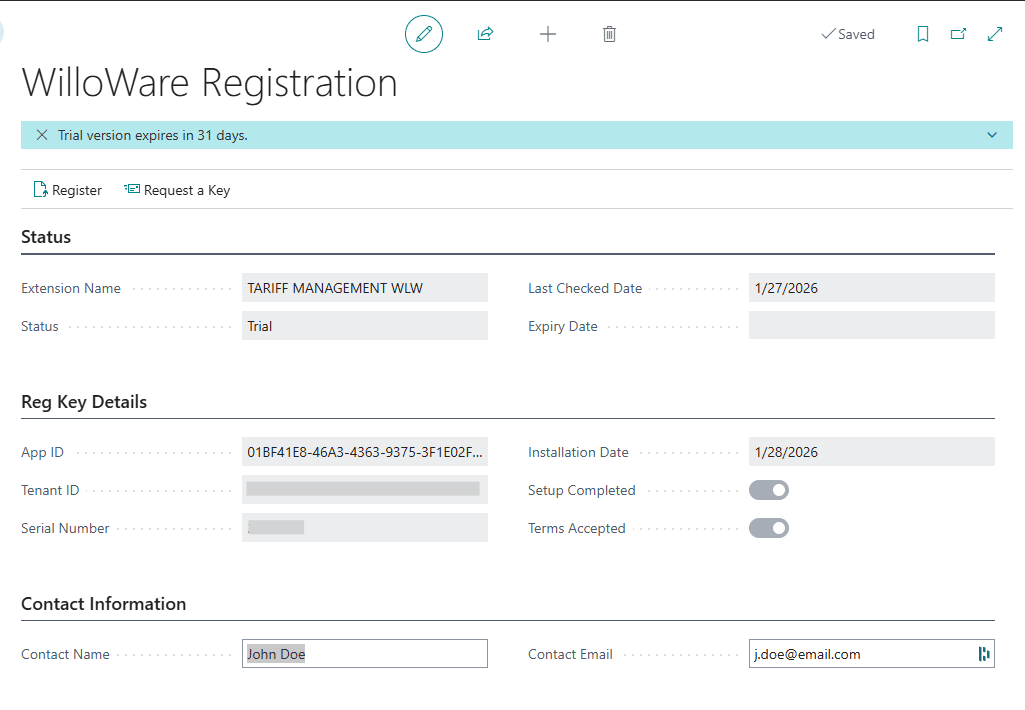Choose the Request a Key action
Viewport: 1025px width, 710px height.
click(x=177, y=190)
